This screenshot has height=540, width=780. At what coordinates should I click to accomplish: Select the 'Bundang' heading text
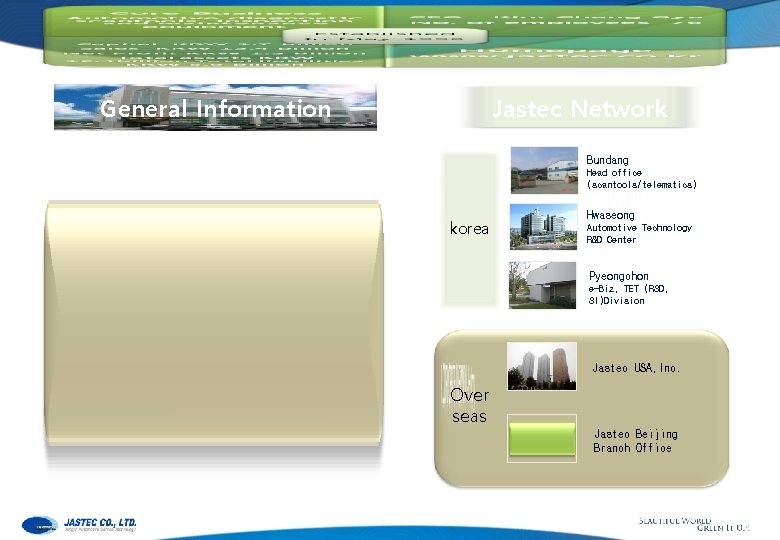coord(607,160)
